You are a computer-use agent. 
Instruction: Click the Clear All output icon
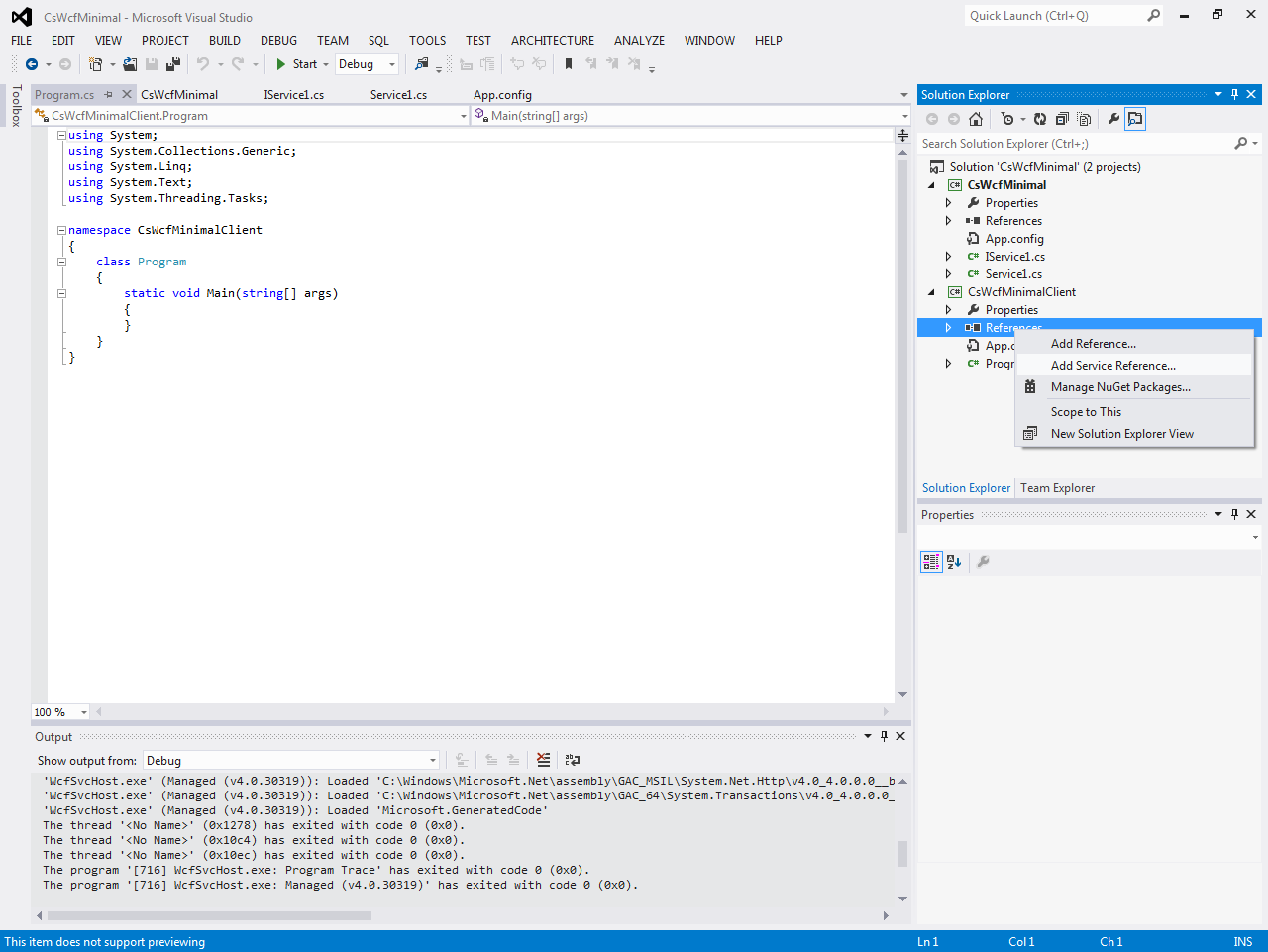click(x=543, y=760)
